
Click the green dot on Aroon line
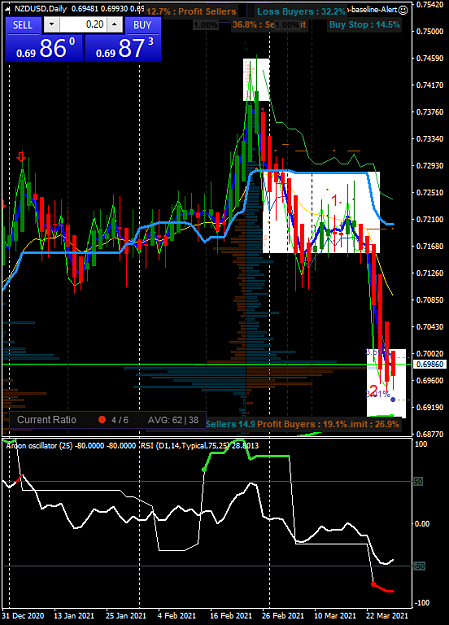[x=204, y=470]
